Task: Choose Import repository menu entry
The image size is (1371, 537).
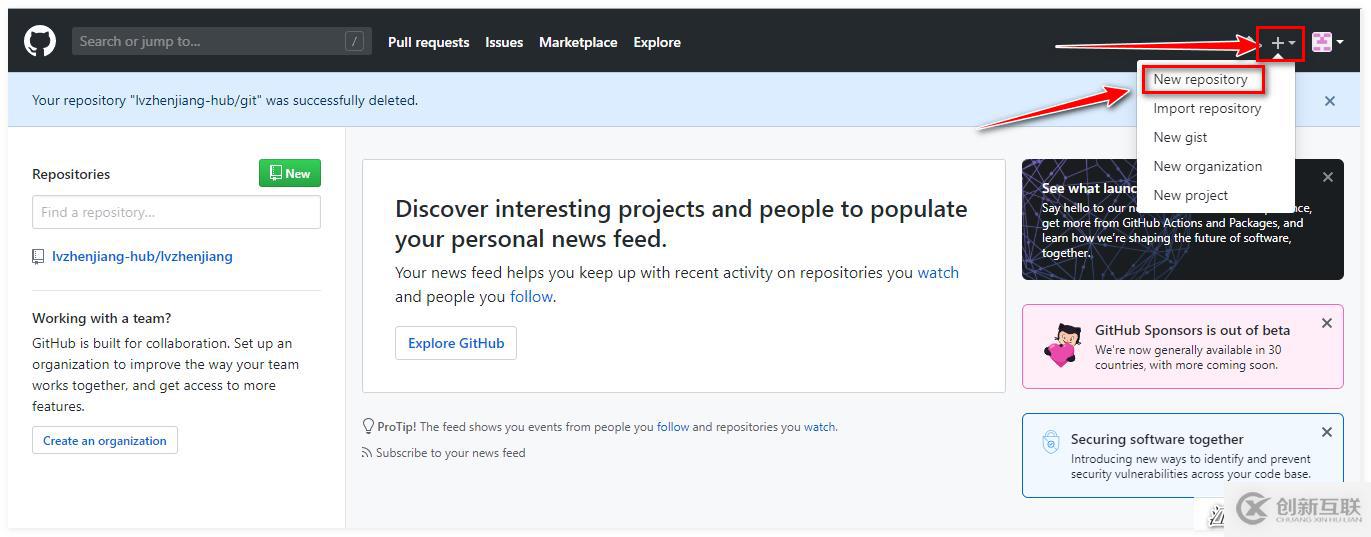Action: 1207,108
